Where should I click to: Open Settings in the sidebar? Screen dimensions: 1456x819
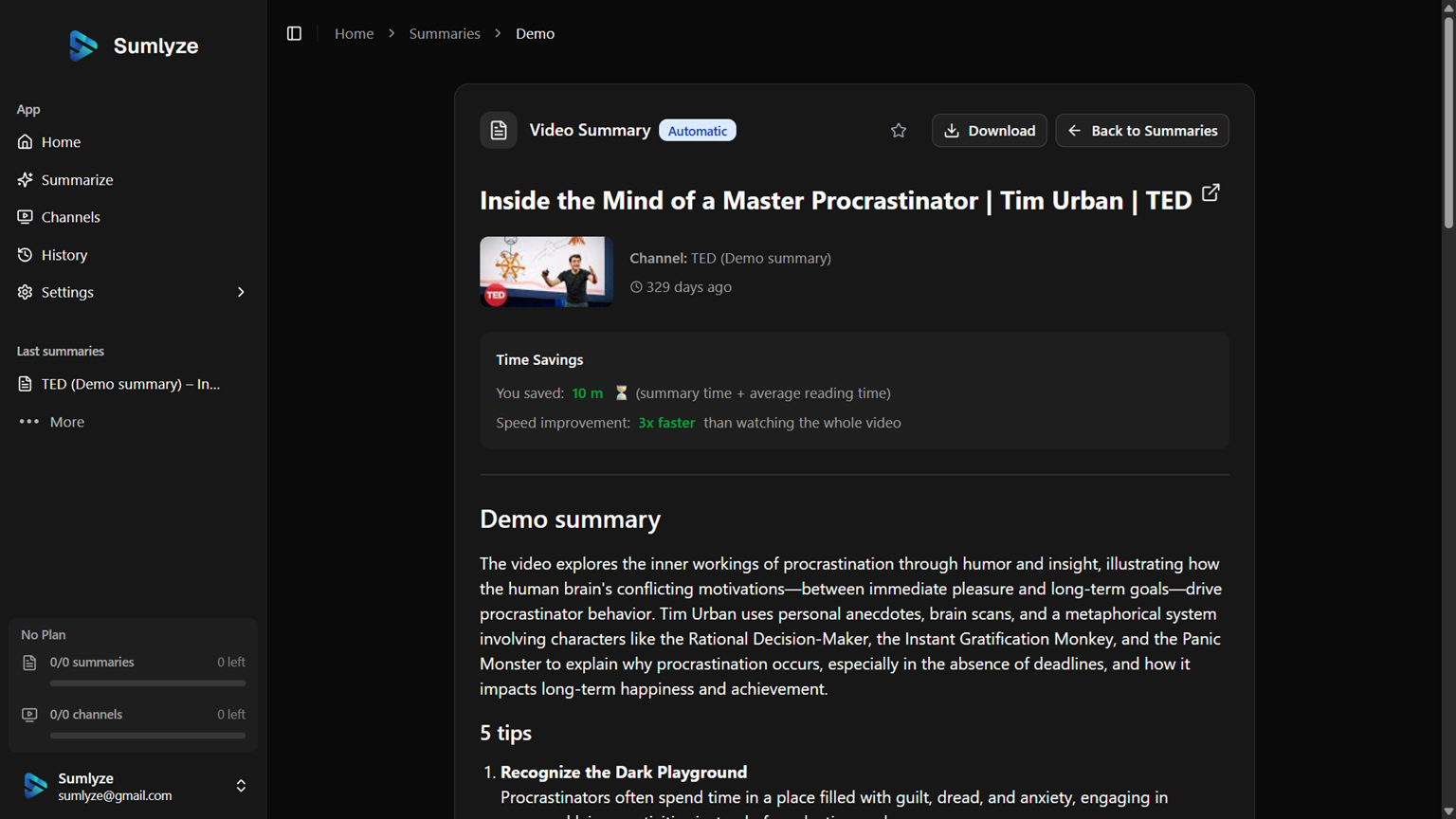click(x=133, y=292)
